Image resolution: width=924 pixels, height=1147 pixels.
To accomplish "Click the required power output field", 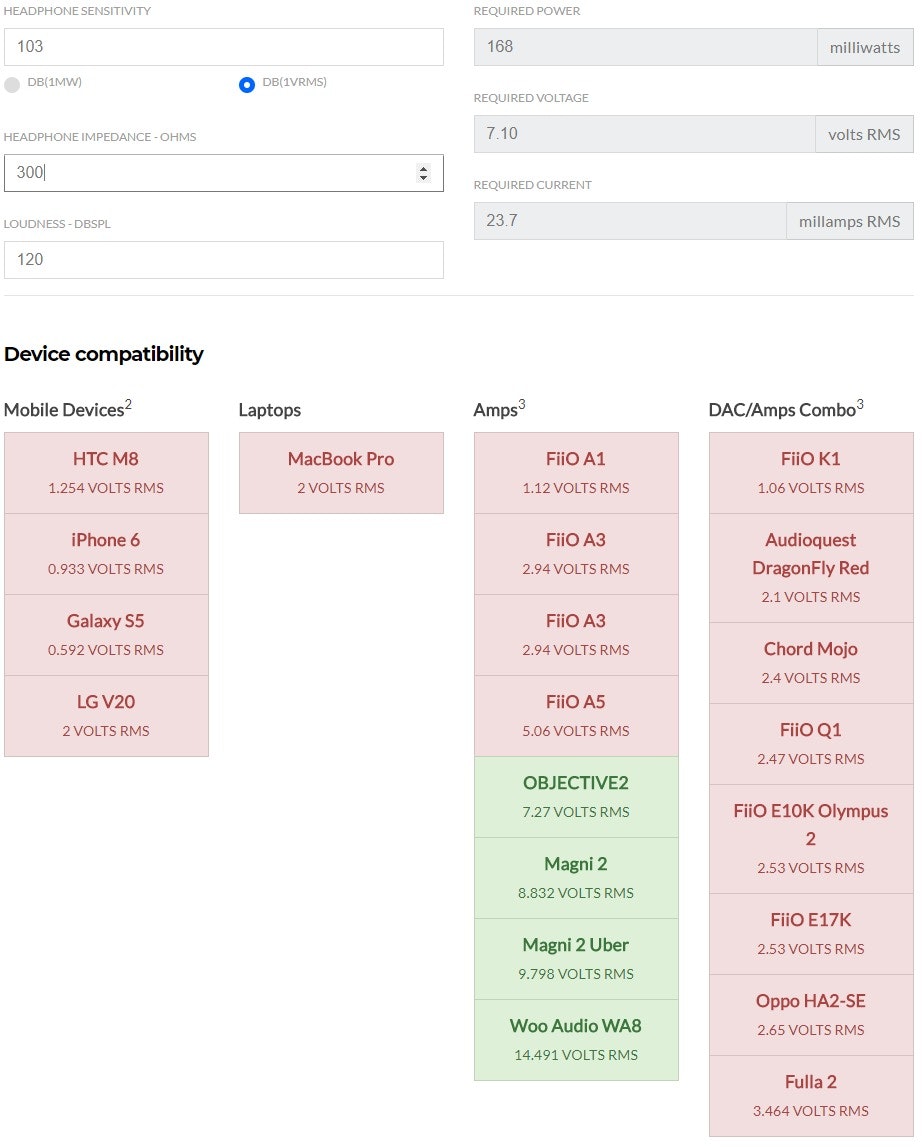I will (x=645, y=47).
